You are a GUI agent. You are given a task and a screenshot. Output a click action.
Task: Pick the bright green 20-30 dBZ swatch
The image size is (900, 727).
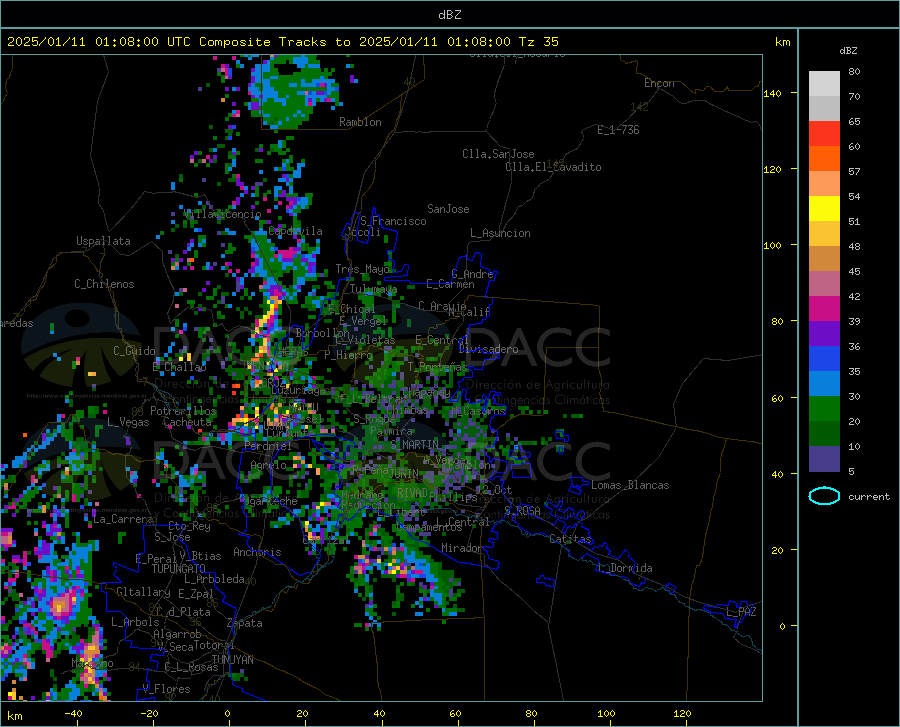(824, 409)
